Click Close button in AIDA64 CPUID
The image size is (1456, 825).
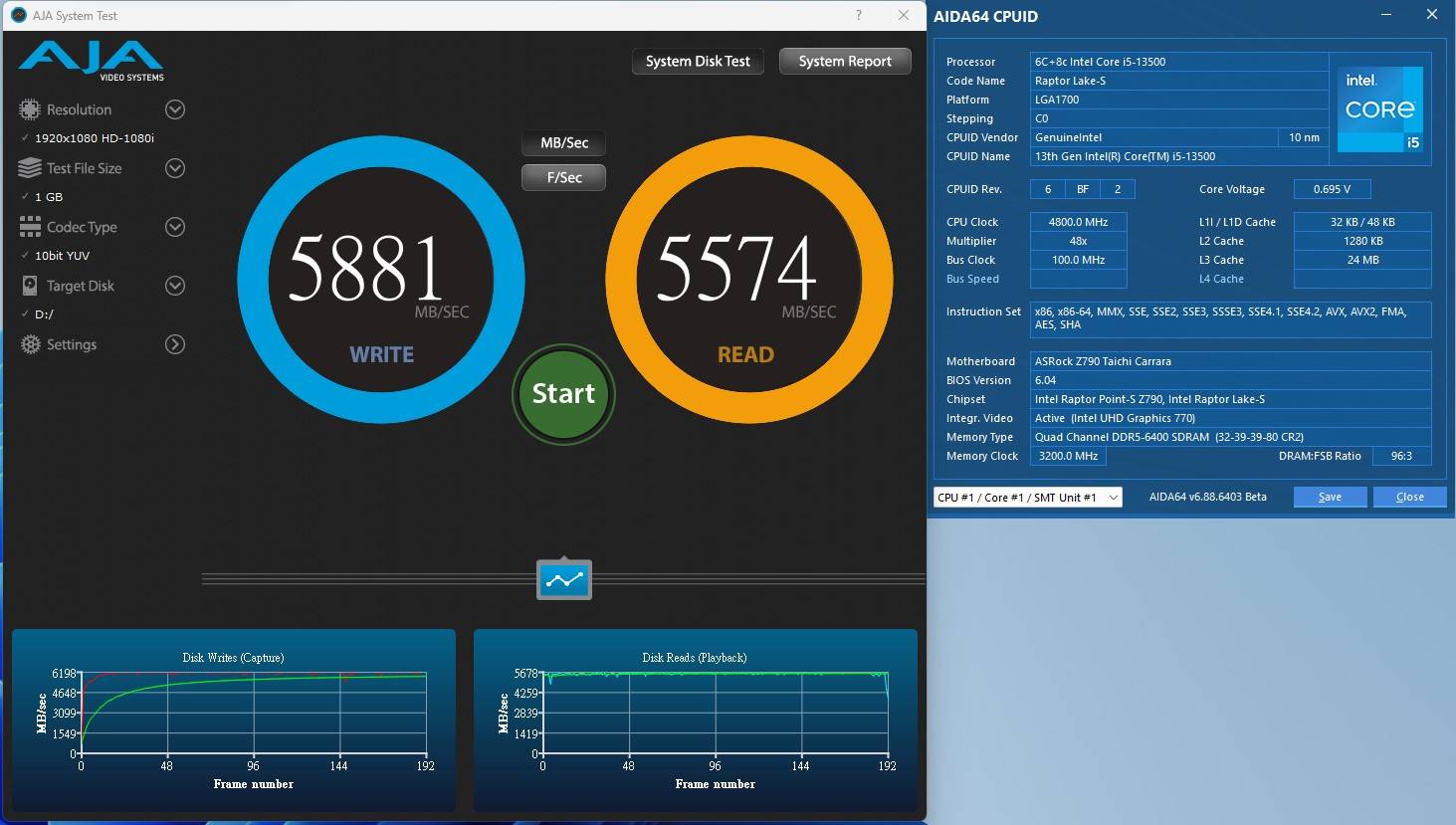click(x=1409, y=497)
